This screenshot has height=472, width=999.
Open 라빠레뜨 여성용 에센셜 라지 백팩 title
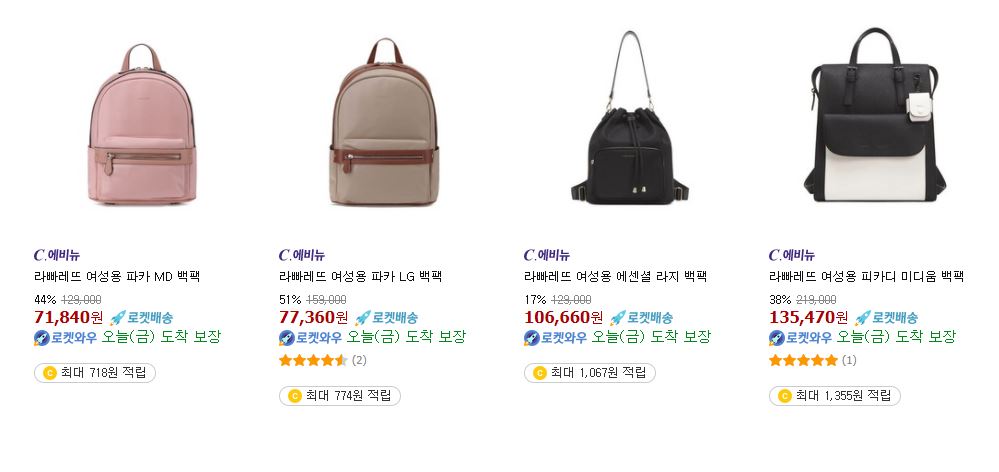(615, 276)
